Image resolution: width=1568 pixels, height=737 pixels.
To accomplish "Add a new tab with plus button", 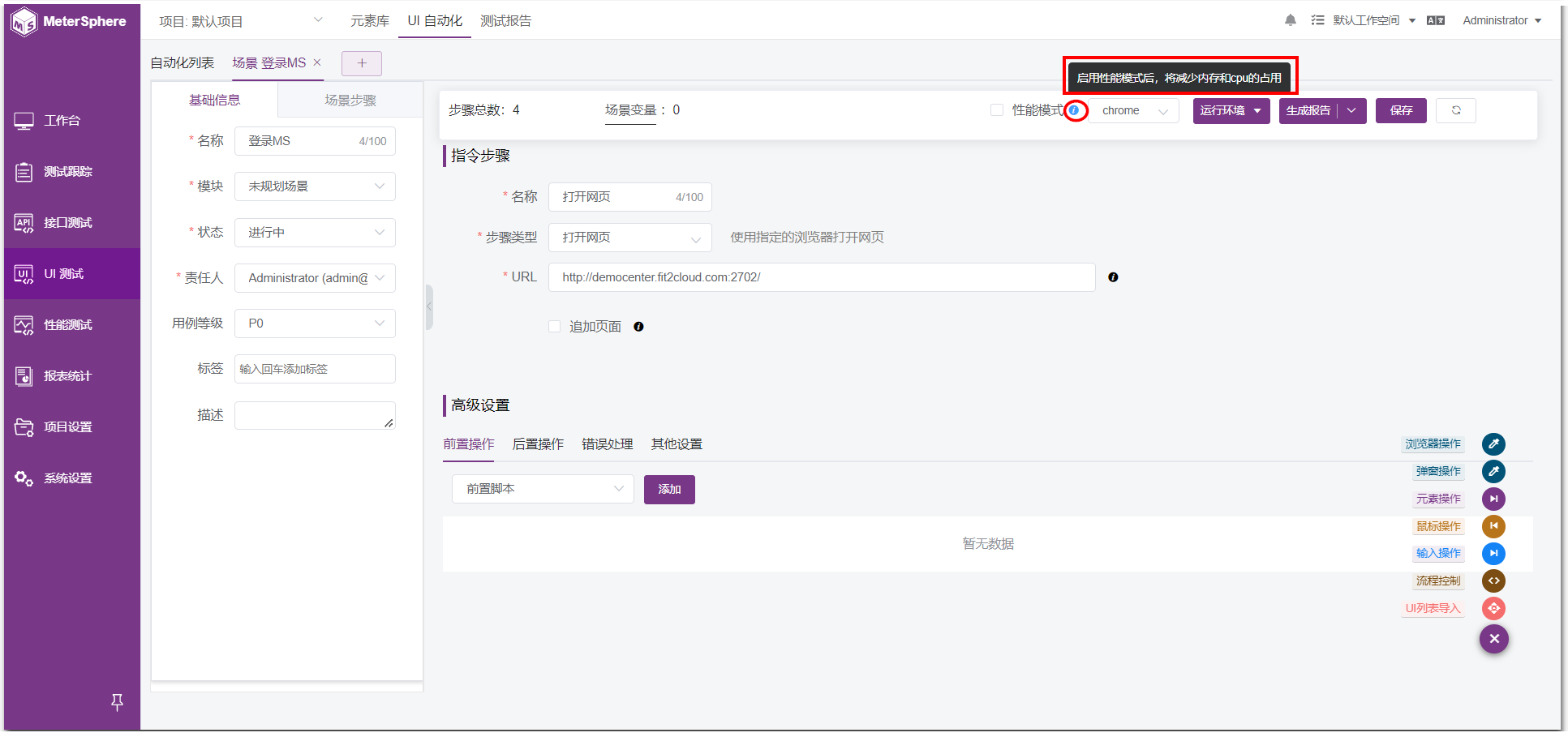I will point(362,63).
